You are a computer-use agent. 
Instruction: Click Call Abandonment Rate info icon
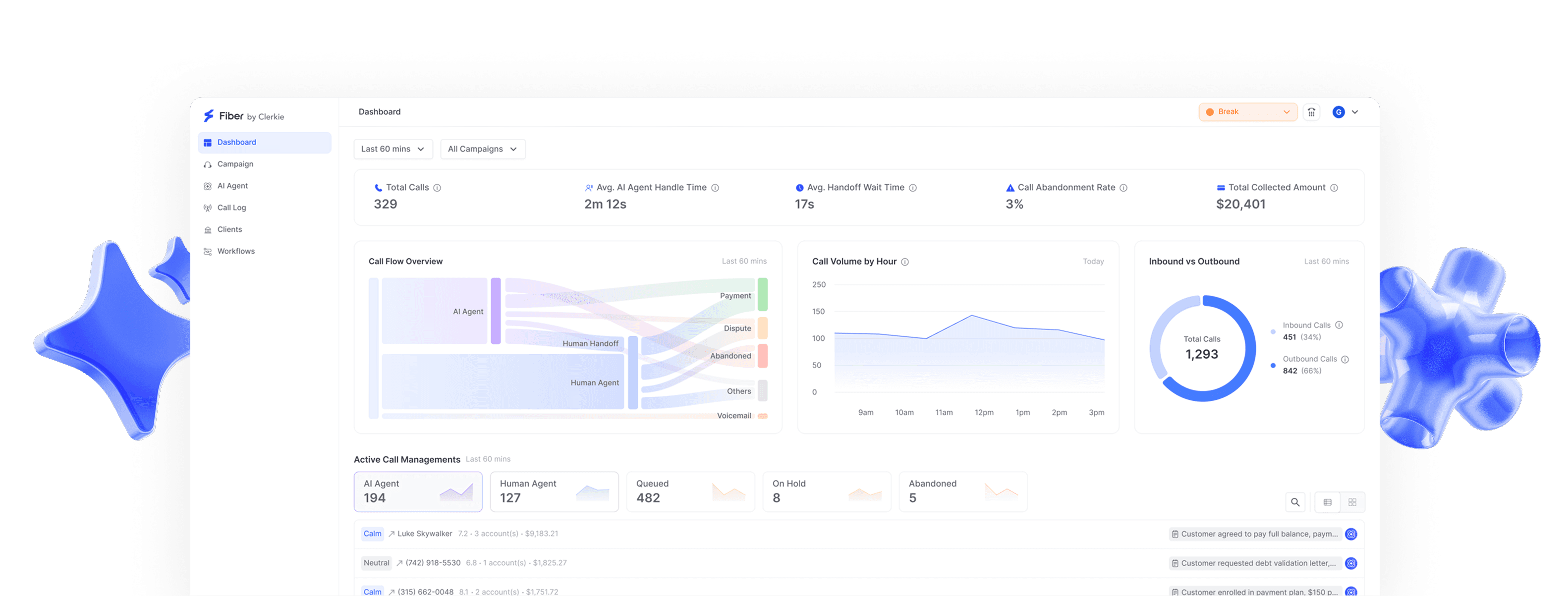1123,188
